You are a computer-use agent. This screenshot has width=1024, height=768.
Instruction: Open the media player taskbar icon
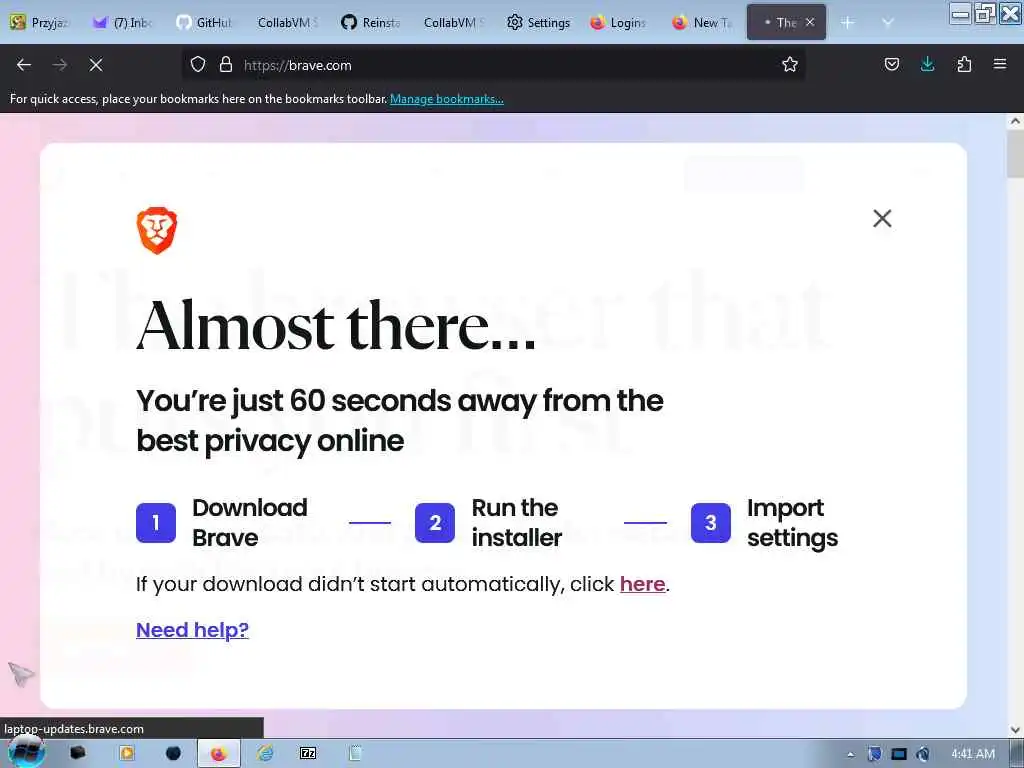127,754
